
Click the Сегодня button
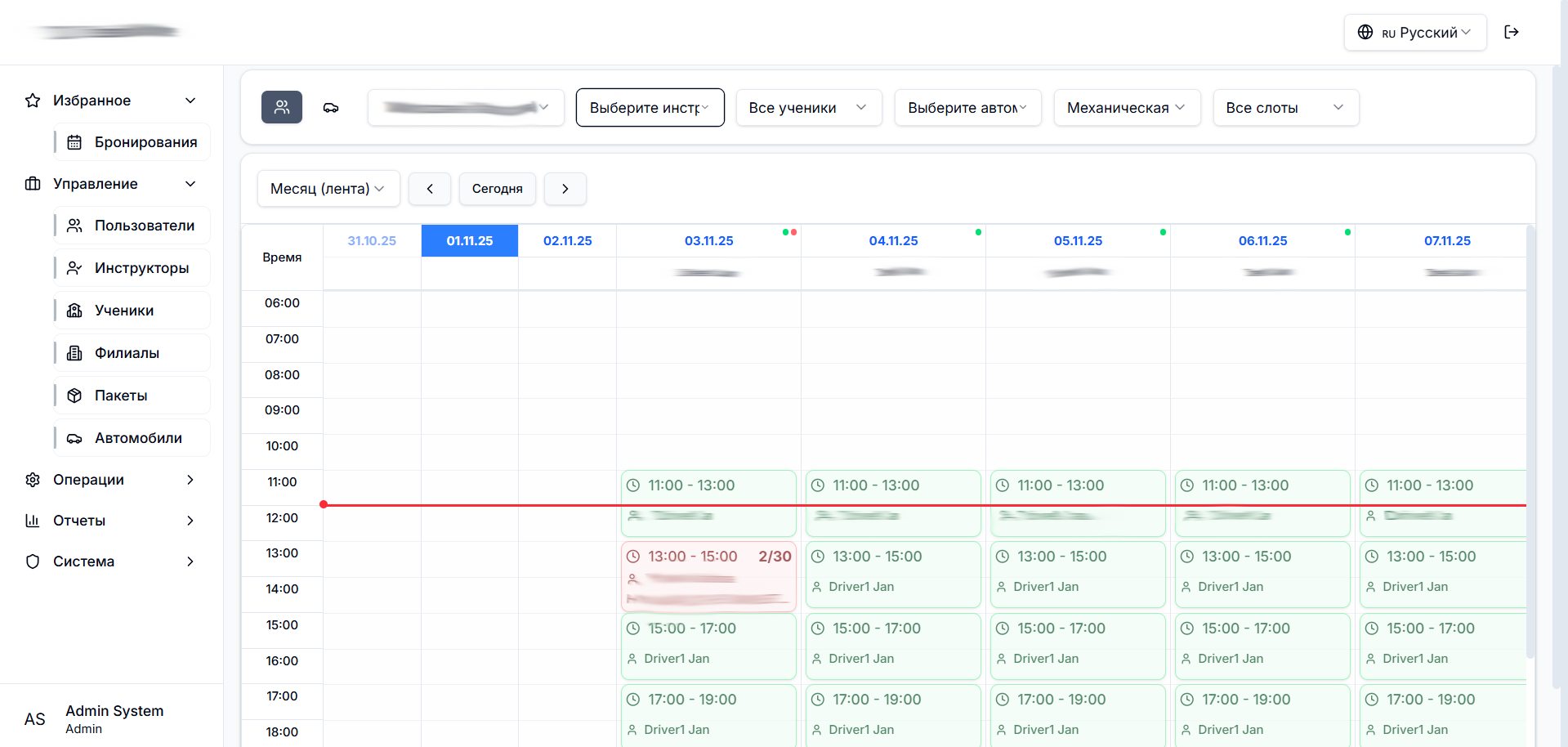(497, 189)
